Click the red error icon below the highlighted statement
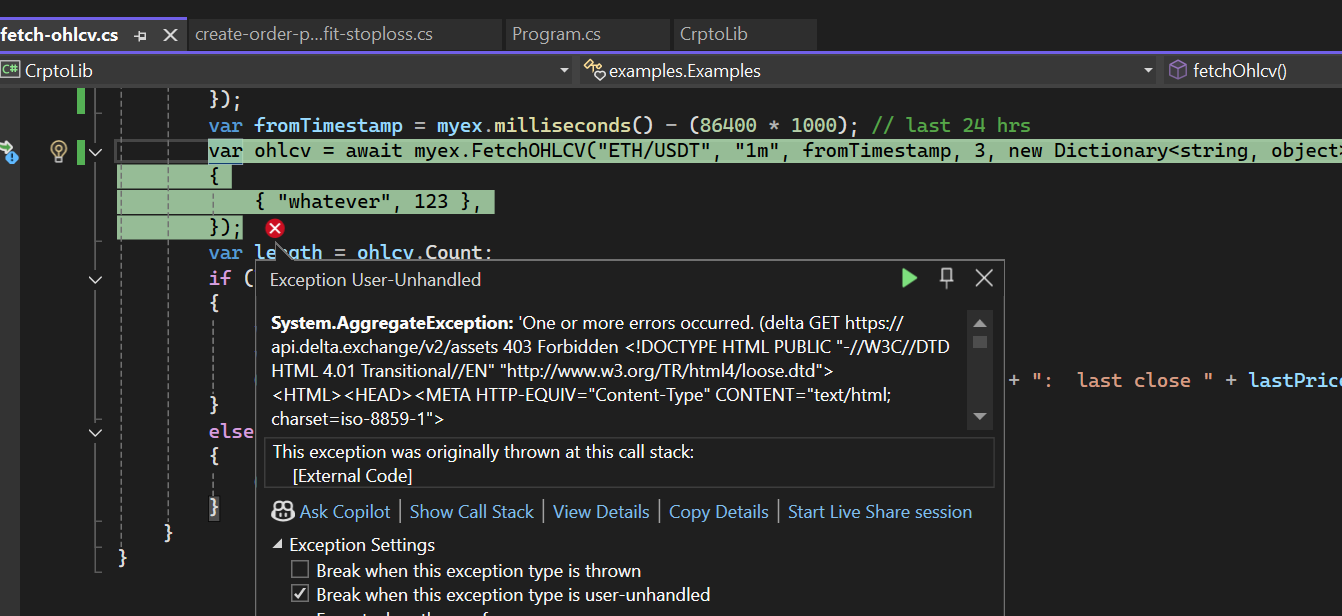 pyautogui.click(x=275, y=229)
